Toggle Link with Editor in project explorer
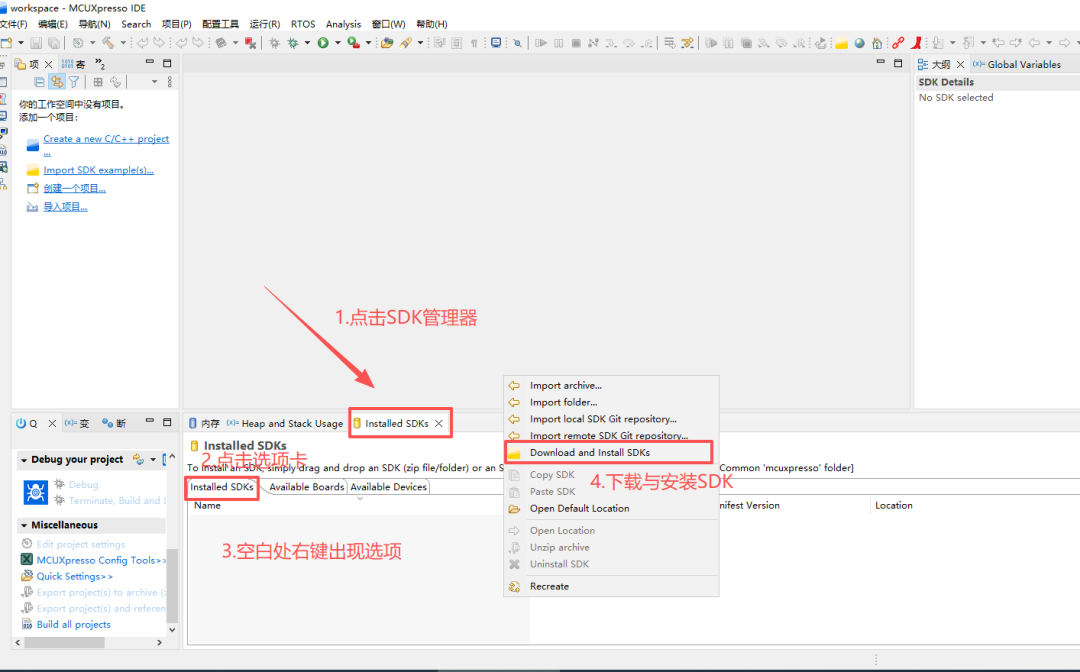Viewport: 1080px width, 672px height. (x=56, y=82)
